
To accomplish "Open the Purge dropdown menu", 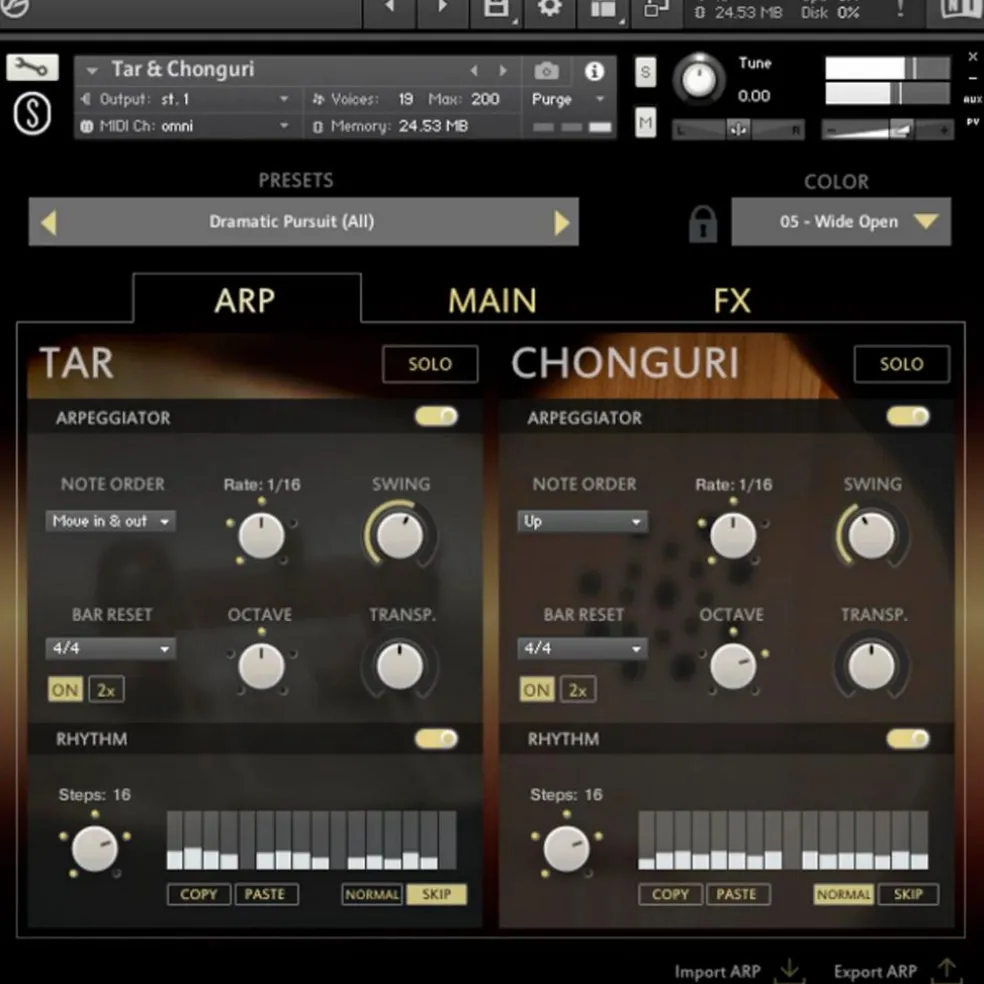I will coord(568,99).
